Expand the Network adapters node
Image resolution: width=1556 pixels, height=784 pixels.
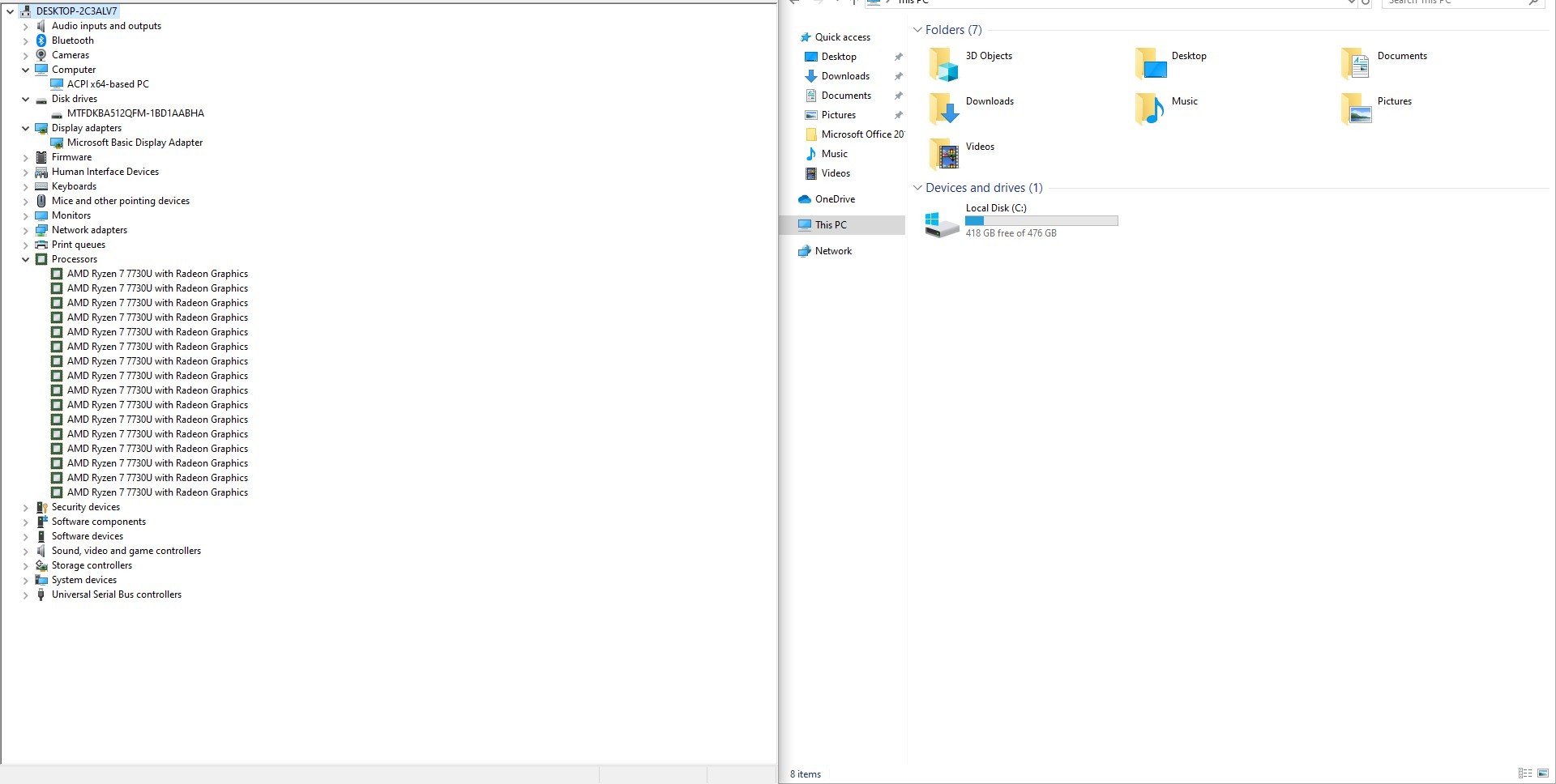(x=25, y=230)
